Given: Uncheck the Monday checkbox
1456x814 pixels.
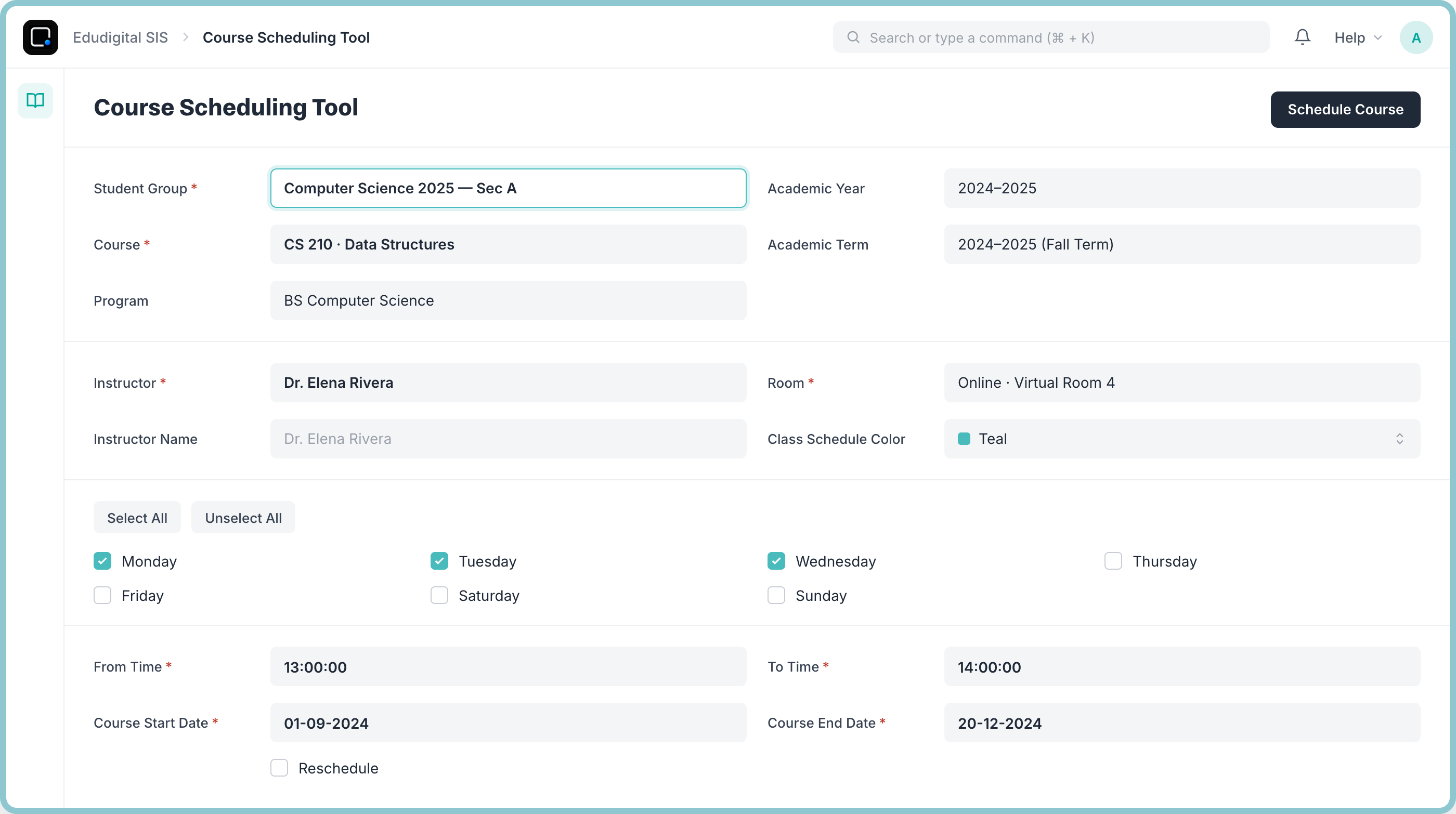Looking at the screenshot, I should point(102,561).
